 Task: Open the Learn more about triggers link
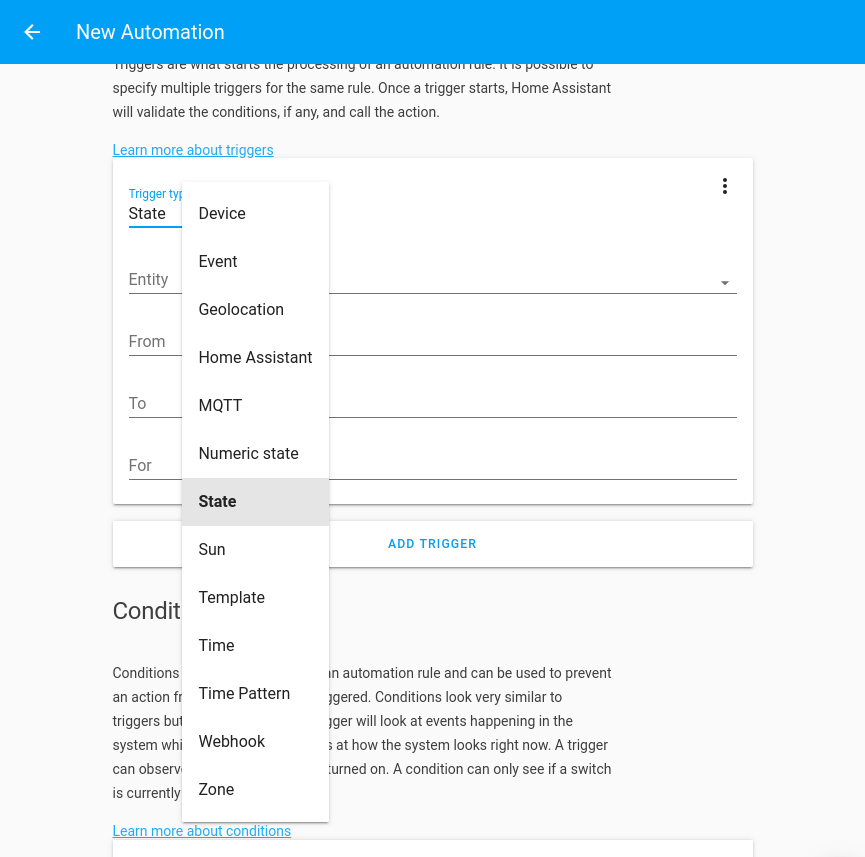pyautogui.click(x=193, y=150)
